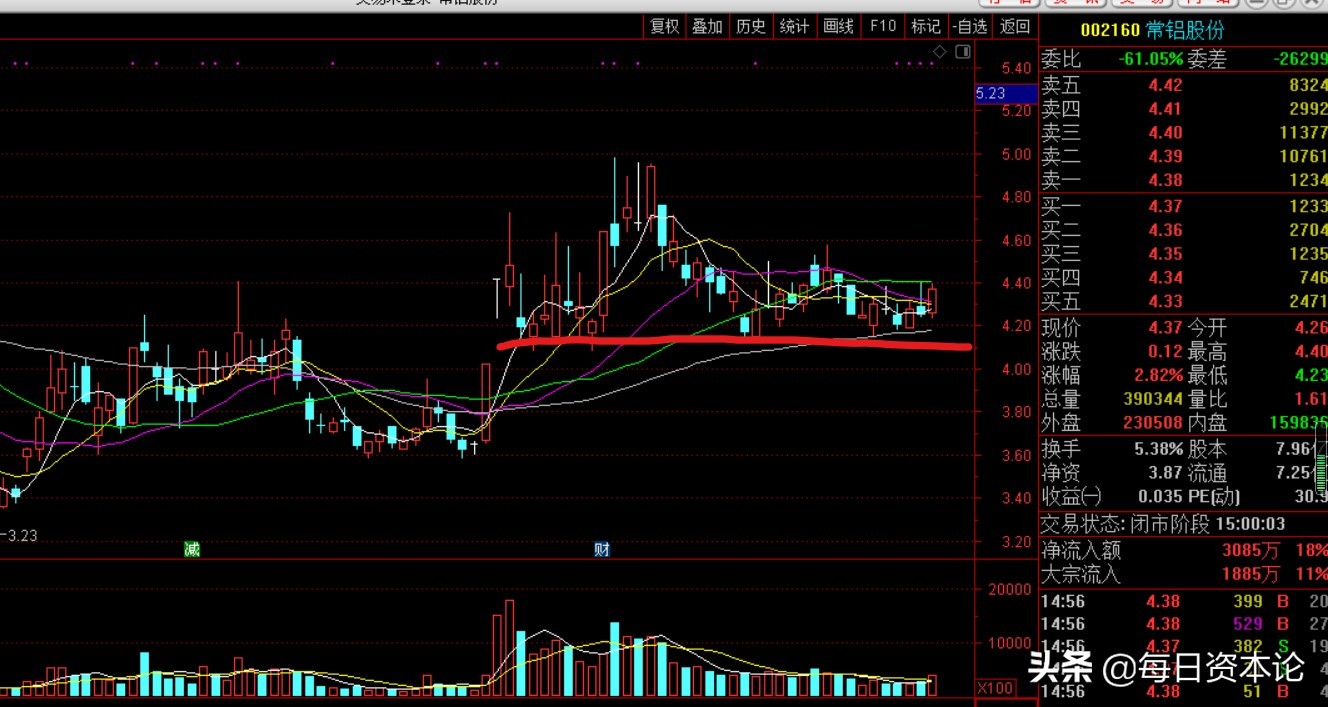
Task: Select the 买二 bid row at 4.36
Action: tap(1184, 230)
